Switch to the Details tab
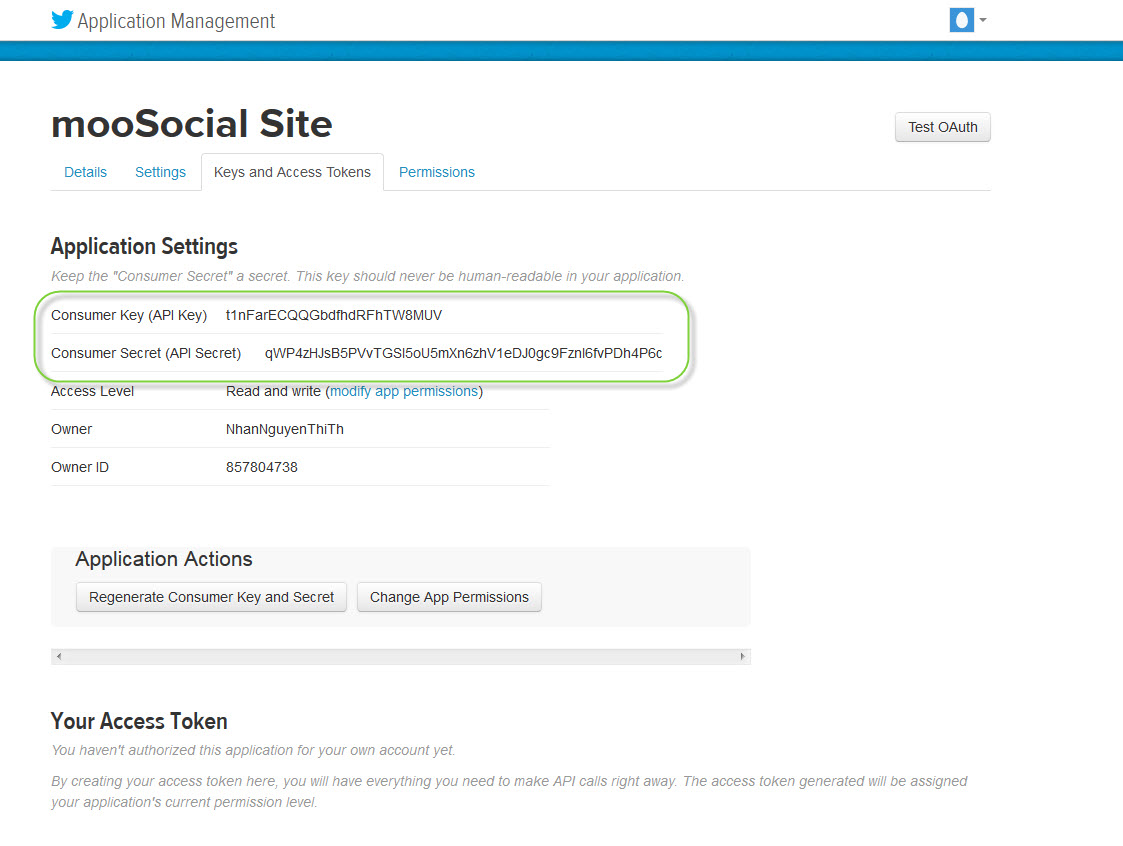This screenshot has height=846, width=1123. [x=85, y=172]
